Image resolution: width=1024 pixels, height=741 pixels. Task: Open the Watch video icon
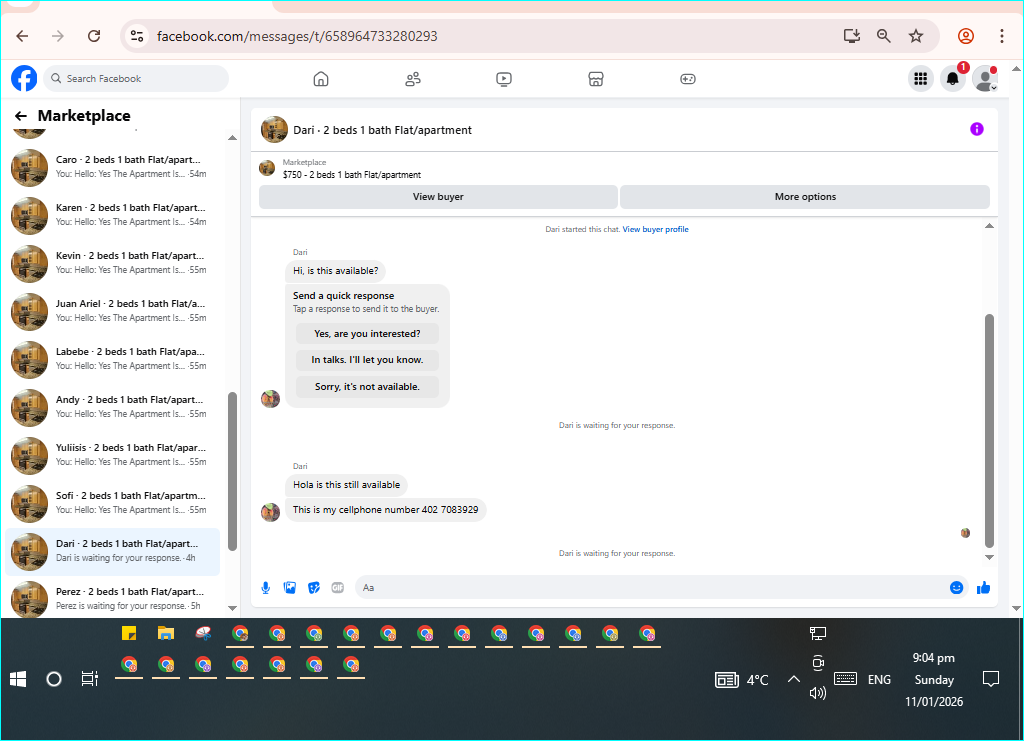pyautogui.click(x=504, y=79)
